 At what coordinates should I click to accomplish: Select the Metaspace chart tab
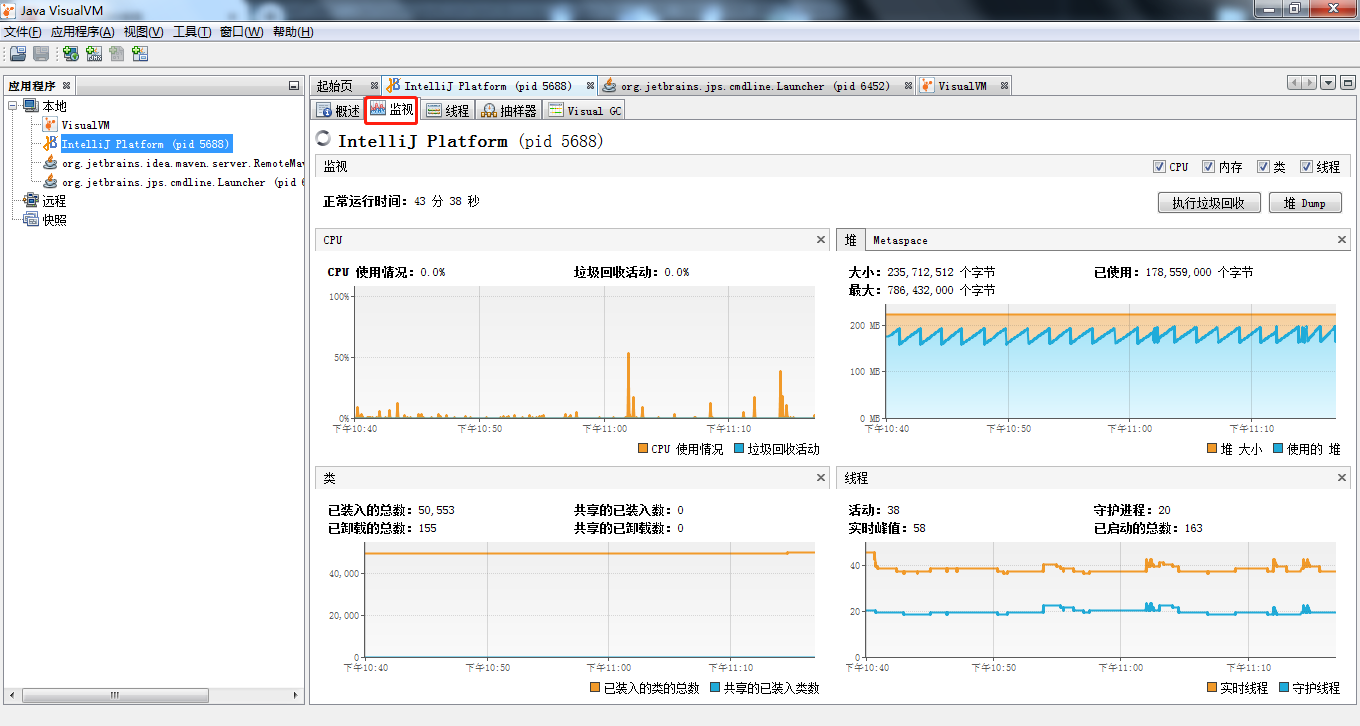coord(900,240)
